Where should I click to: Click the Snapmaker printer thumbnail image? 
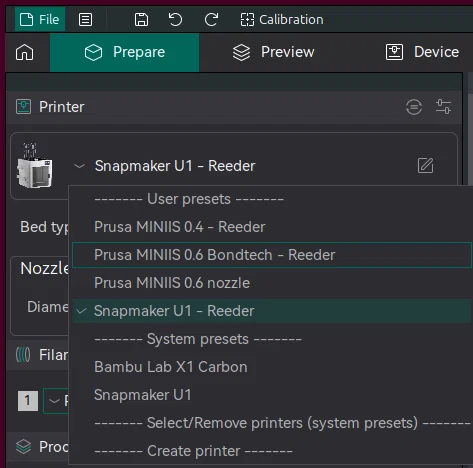tap(34, 166)
